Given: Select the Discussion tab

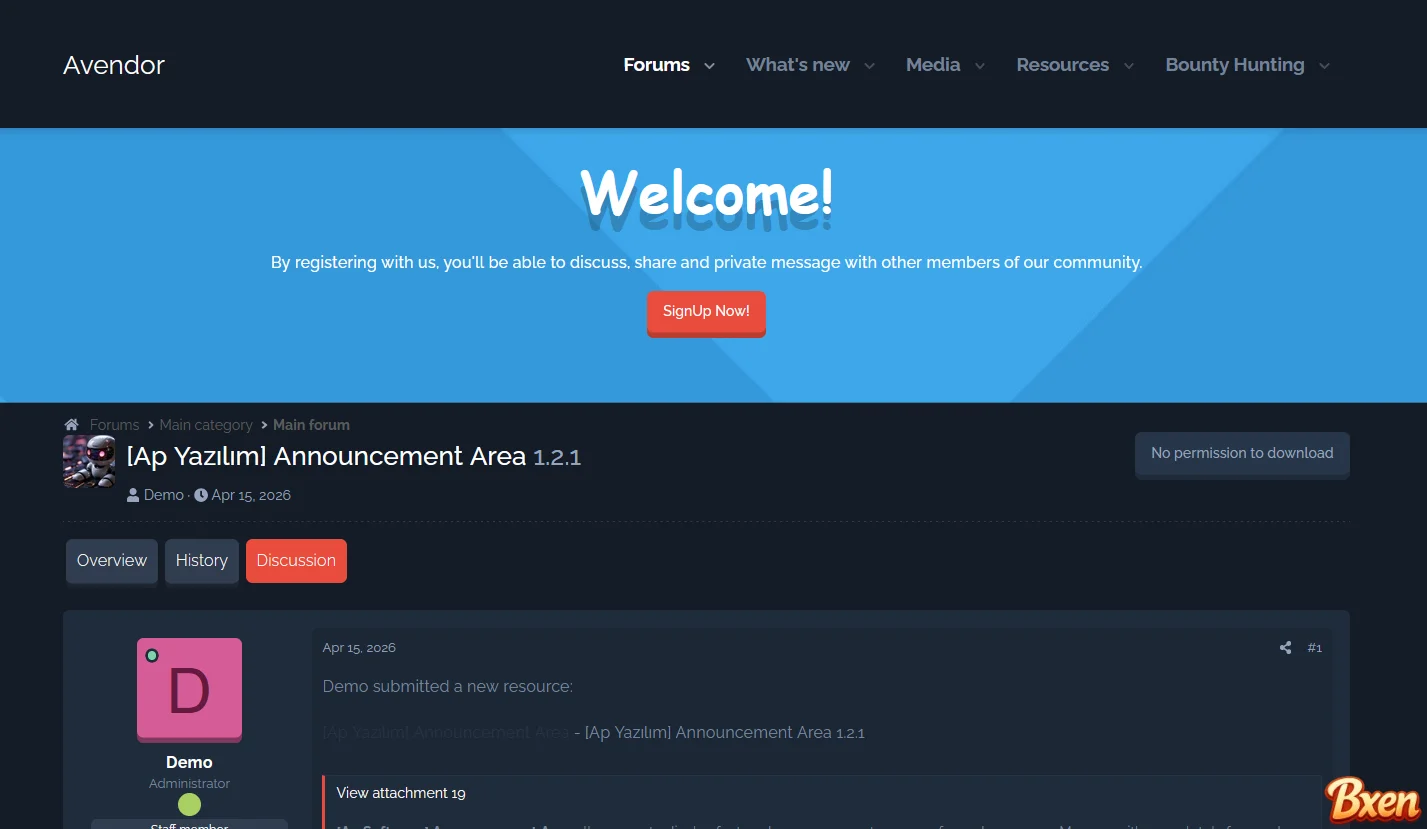Looking at the screenshot, I should [296, 561].
